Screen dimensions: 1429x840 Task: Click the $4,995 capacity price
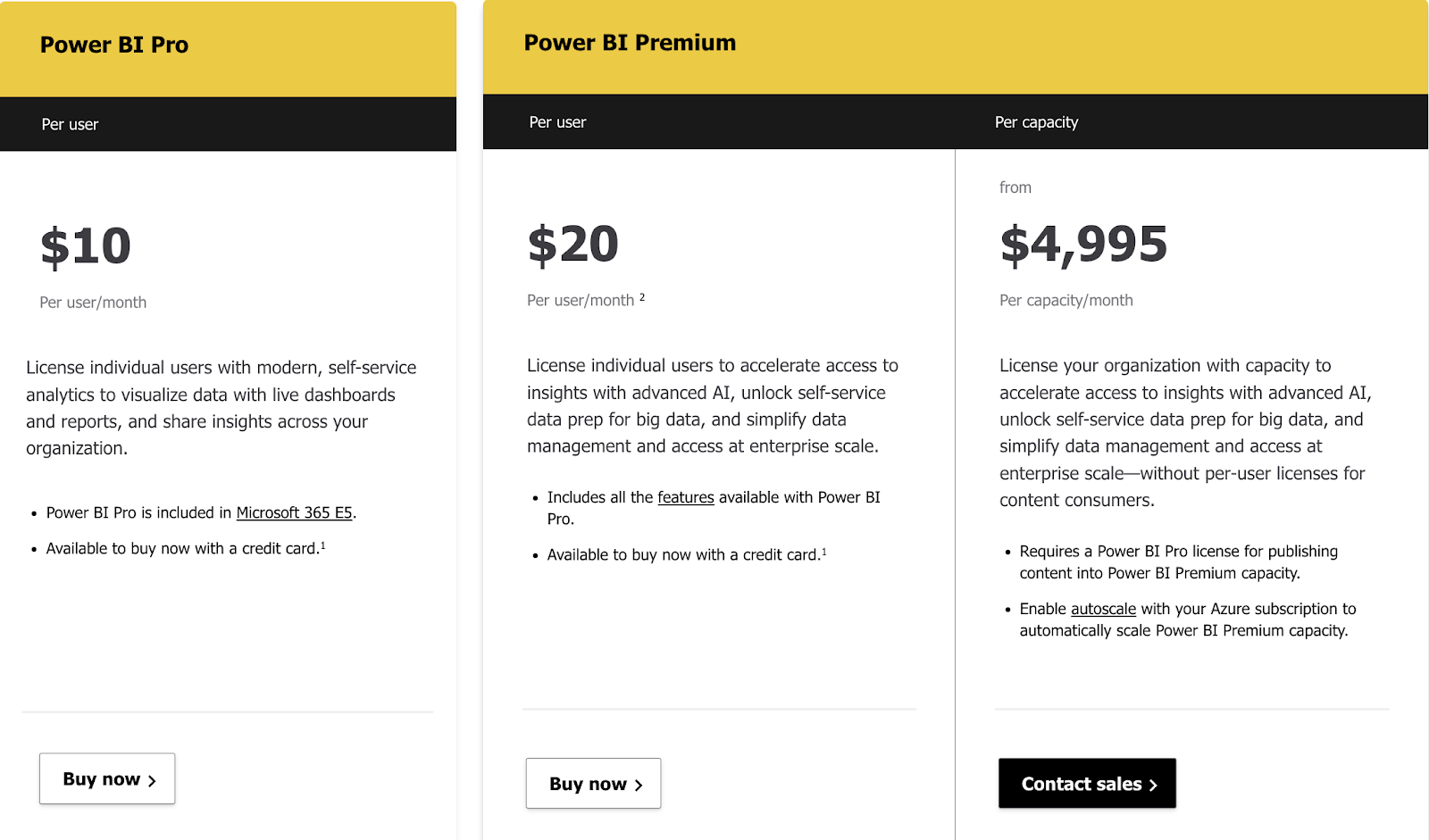tap(1084, 244)
